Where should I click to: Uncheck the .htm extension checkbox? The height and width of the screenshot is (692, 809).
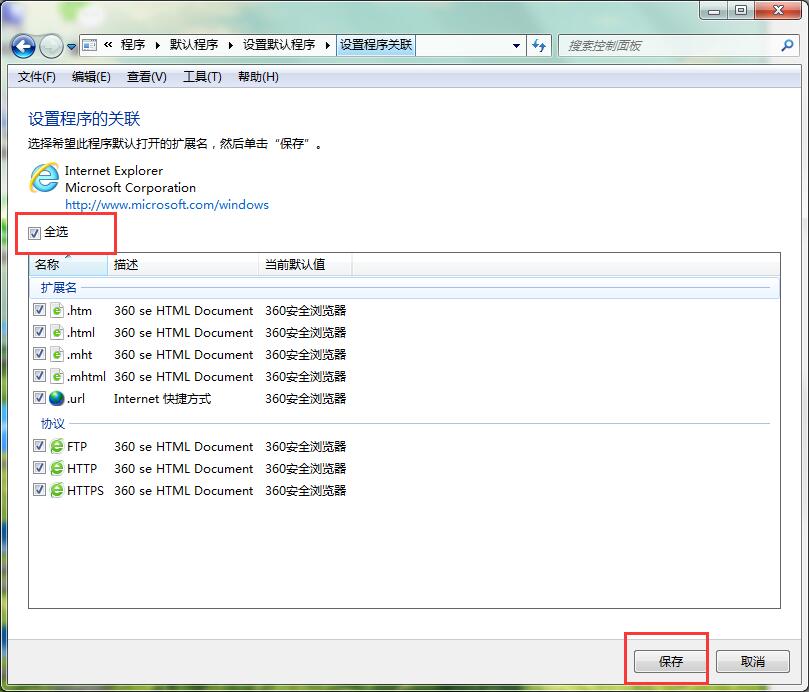tap(39, 310)
